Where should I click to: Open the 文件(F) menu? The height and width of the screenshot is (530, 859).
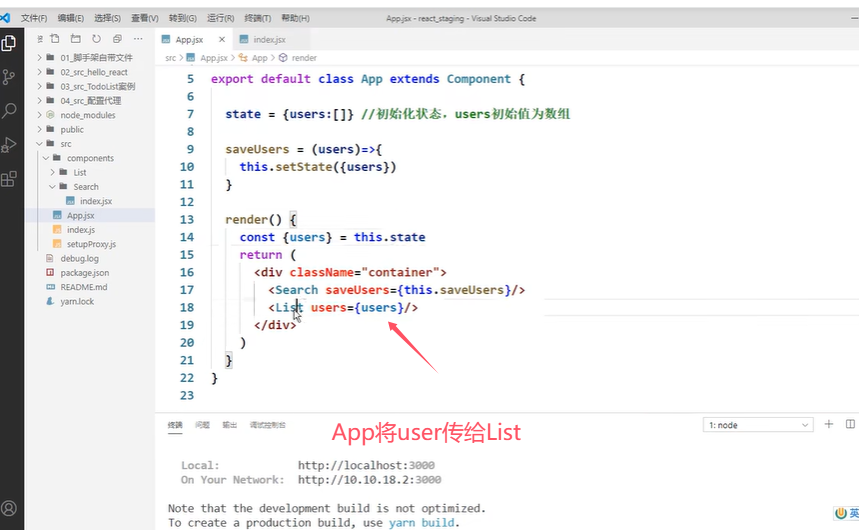(x=34, y=18)
